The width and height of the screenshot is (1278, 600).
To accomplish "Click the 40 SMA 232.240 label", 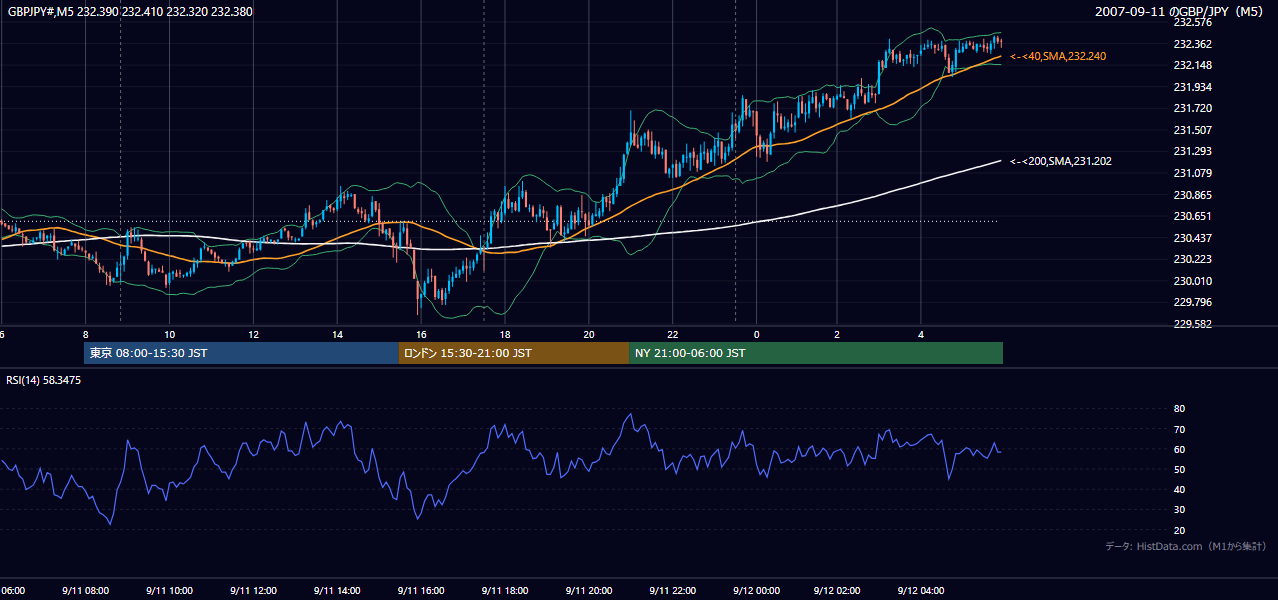I will (x=1058, y=57).
